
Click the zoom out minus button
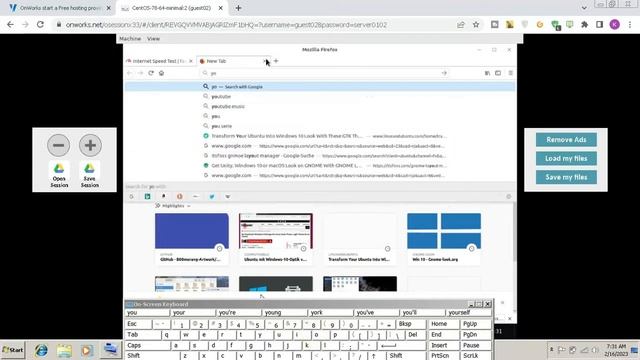pos(58,145)
